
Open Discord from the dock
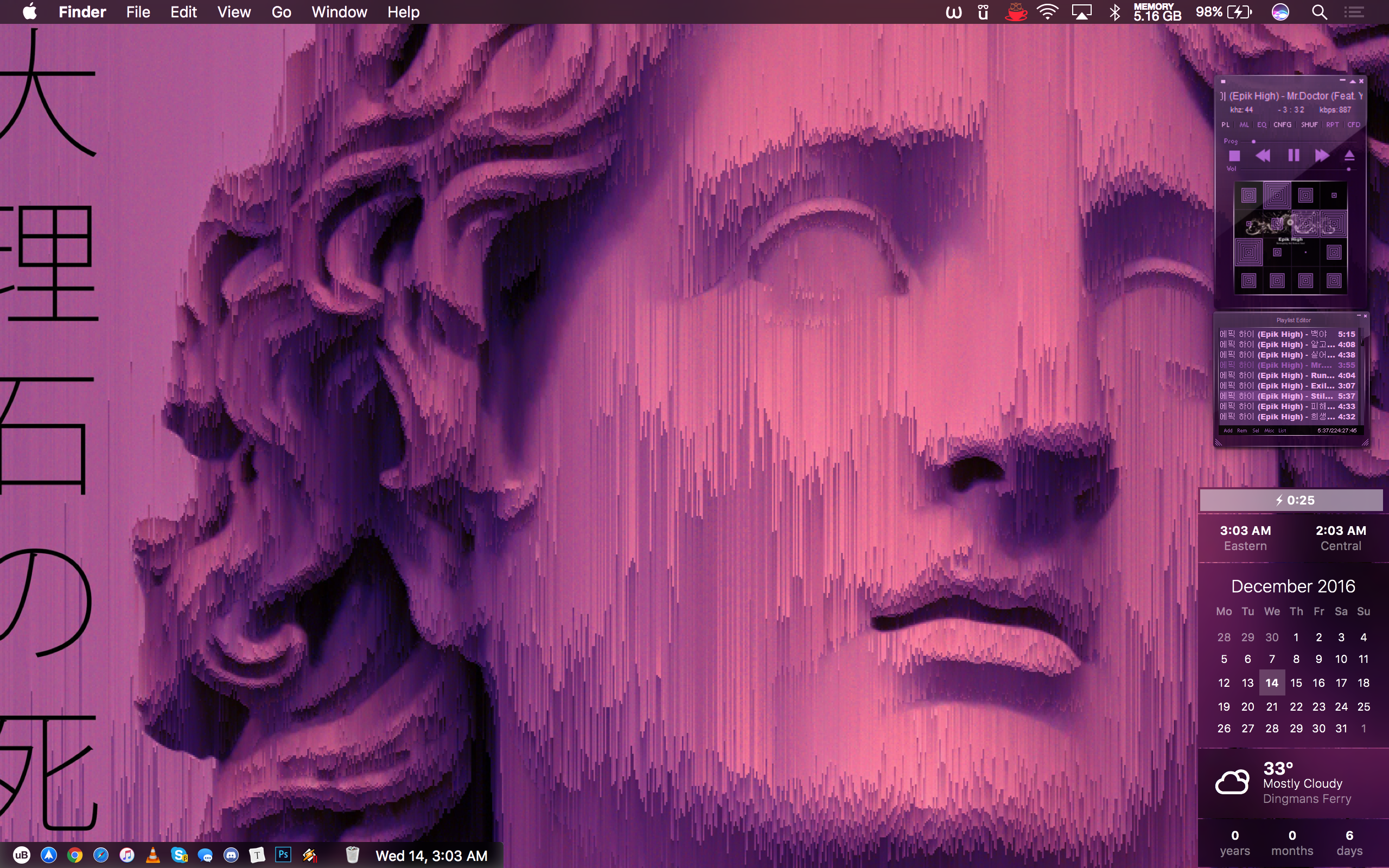231,856
